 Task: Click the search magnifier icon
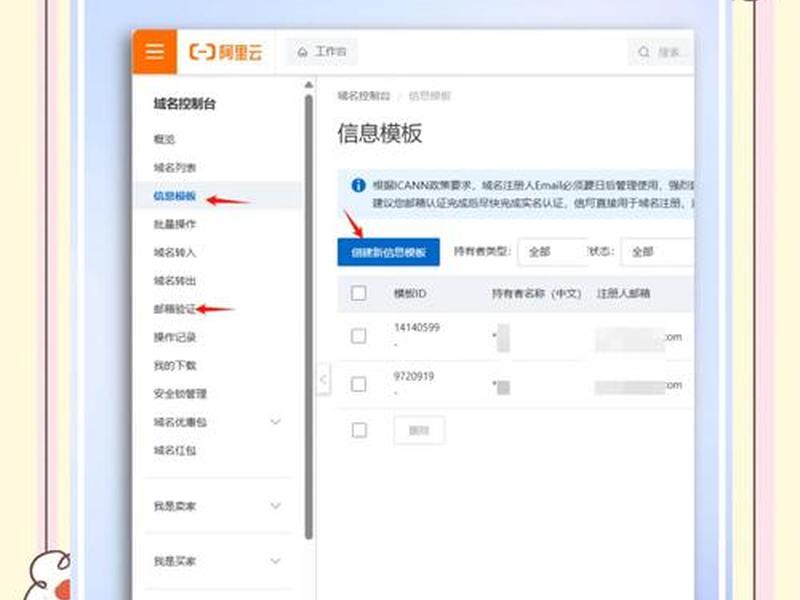click(x=644, y=52)
